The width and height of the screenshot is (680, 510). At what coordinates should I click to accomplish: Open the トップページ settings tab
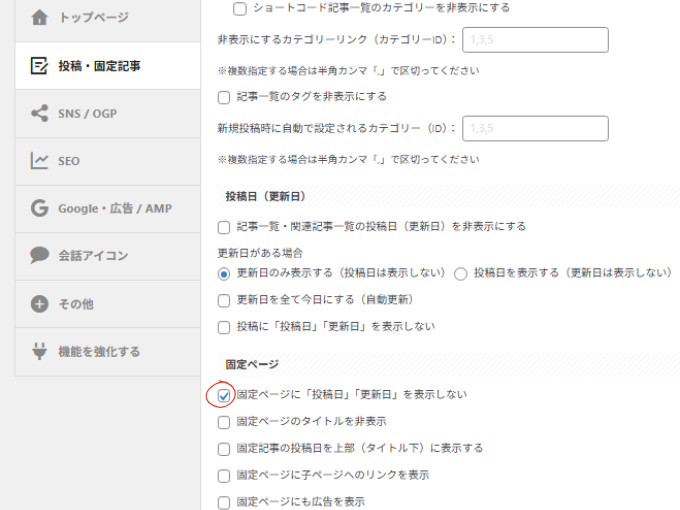pyautogui.click(x=108, y=20)
